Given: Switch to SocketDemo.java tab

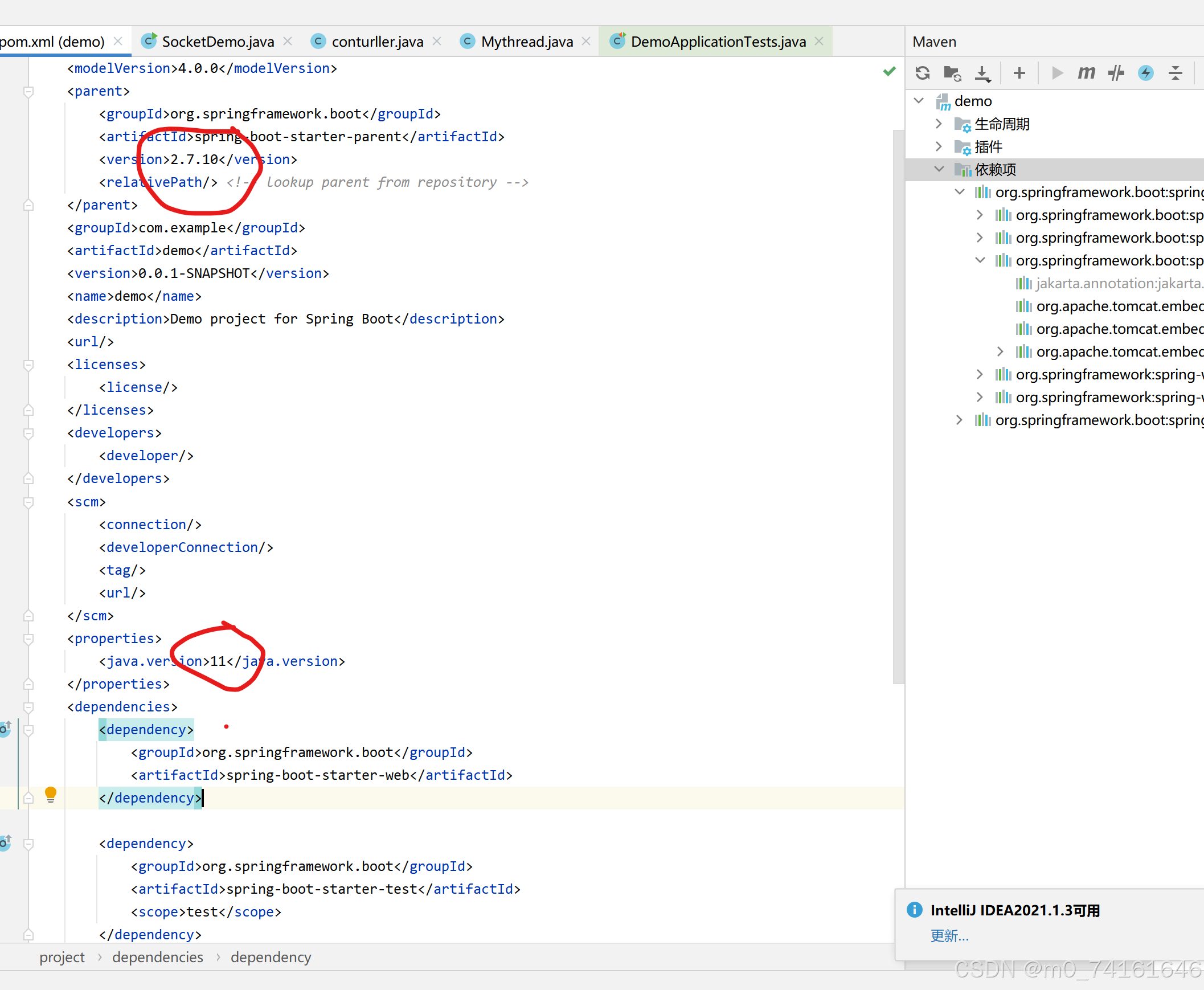Looking at the screenshot, I should point(217,42).
